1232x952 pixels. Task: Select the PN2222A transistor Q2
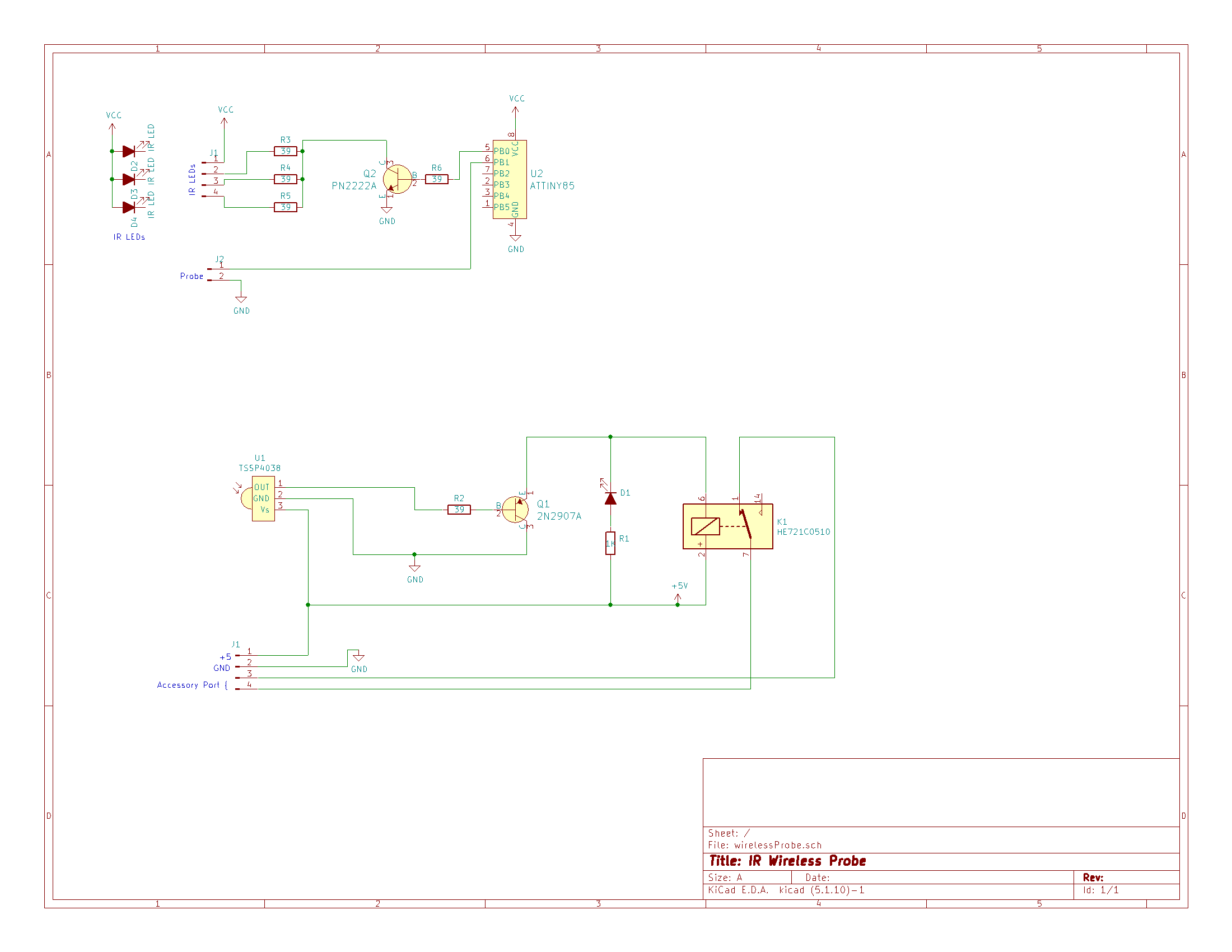point(398,179)
